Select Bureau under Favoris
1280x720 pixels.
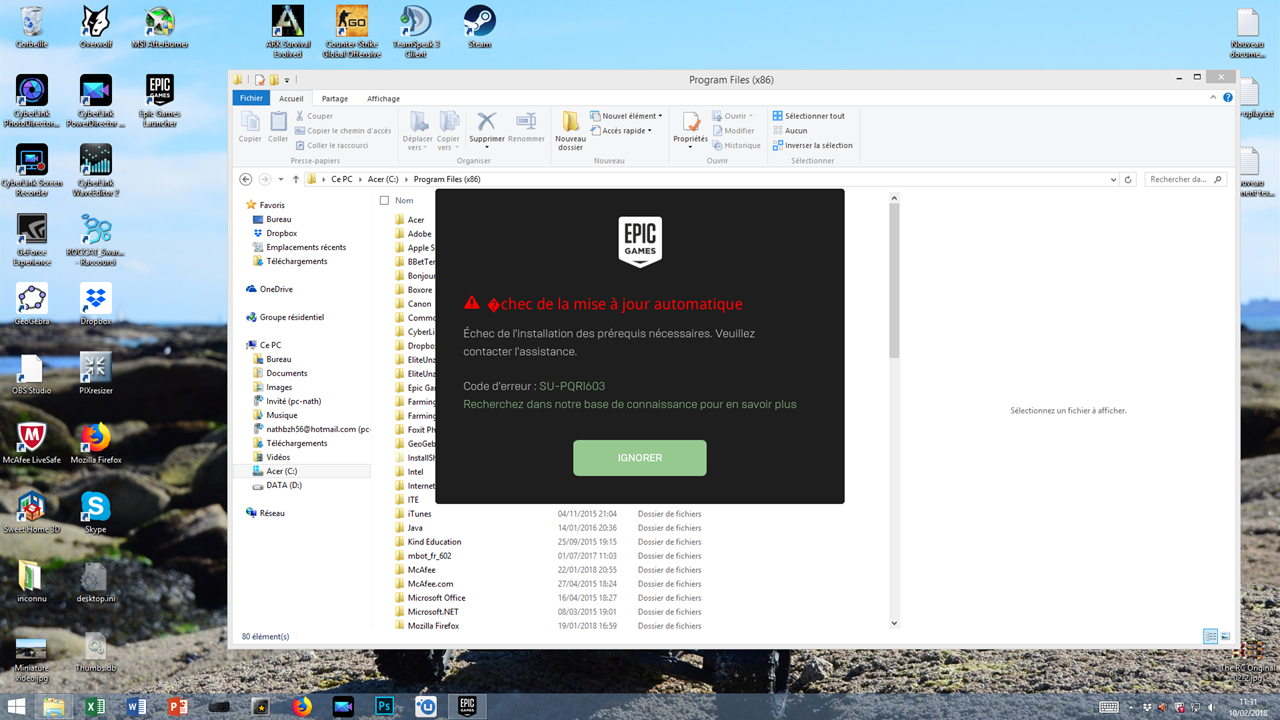[x=279, y=219]
